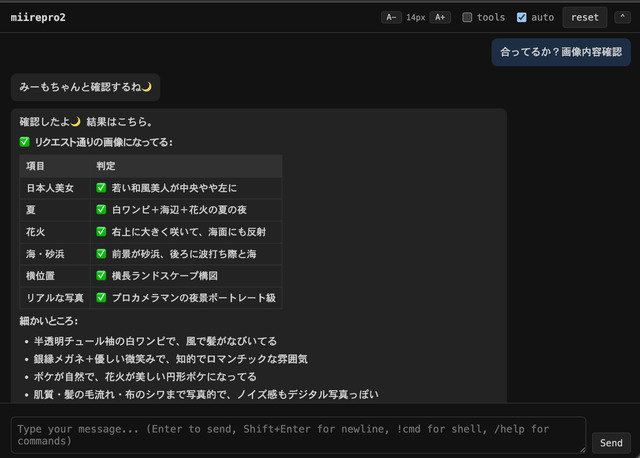
Task: Click the table cell リアルな写真
Action: tap(55, 298)
